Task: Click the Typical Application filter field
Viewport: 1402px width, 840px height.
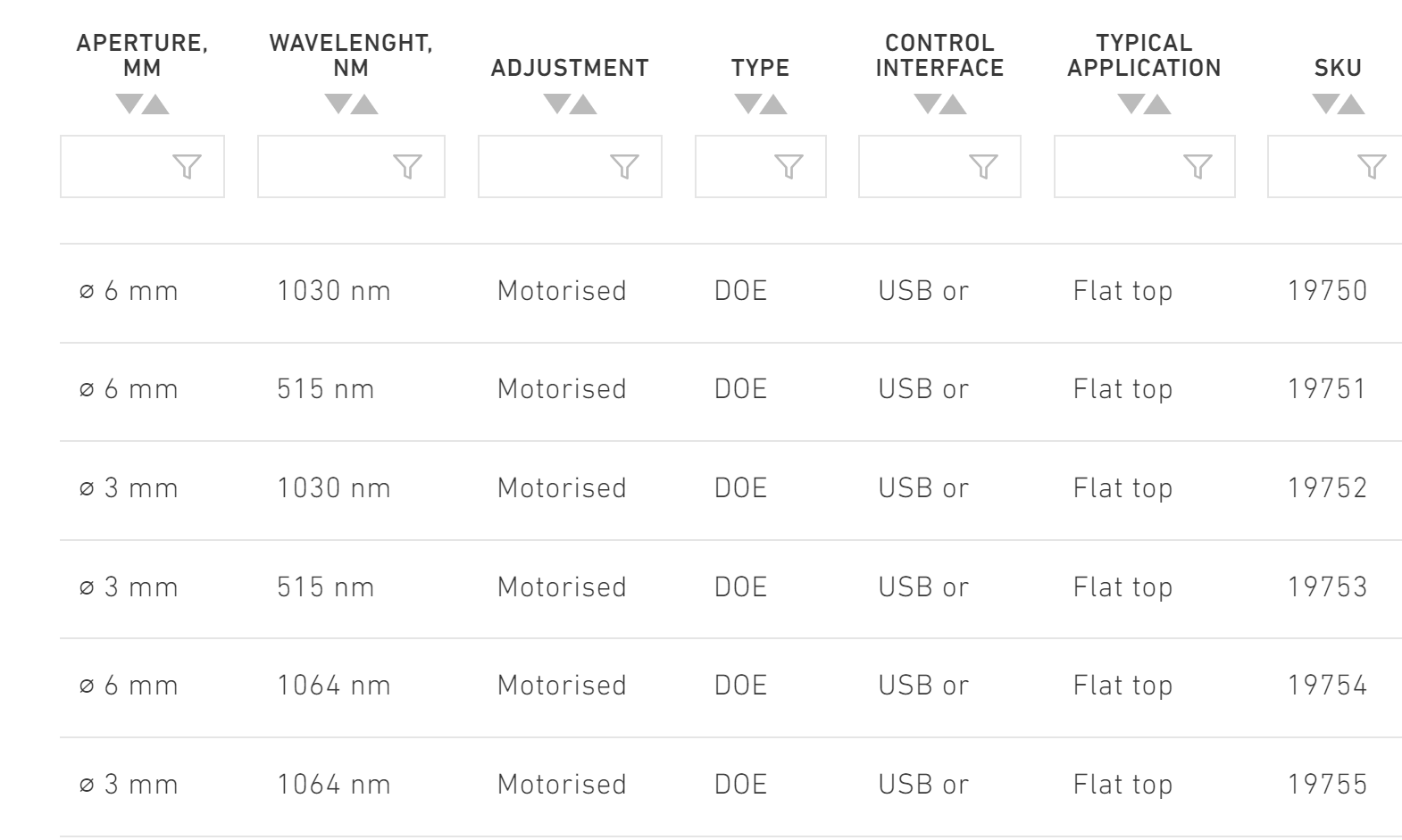Action: coord(1144,167)
